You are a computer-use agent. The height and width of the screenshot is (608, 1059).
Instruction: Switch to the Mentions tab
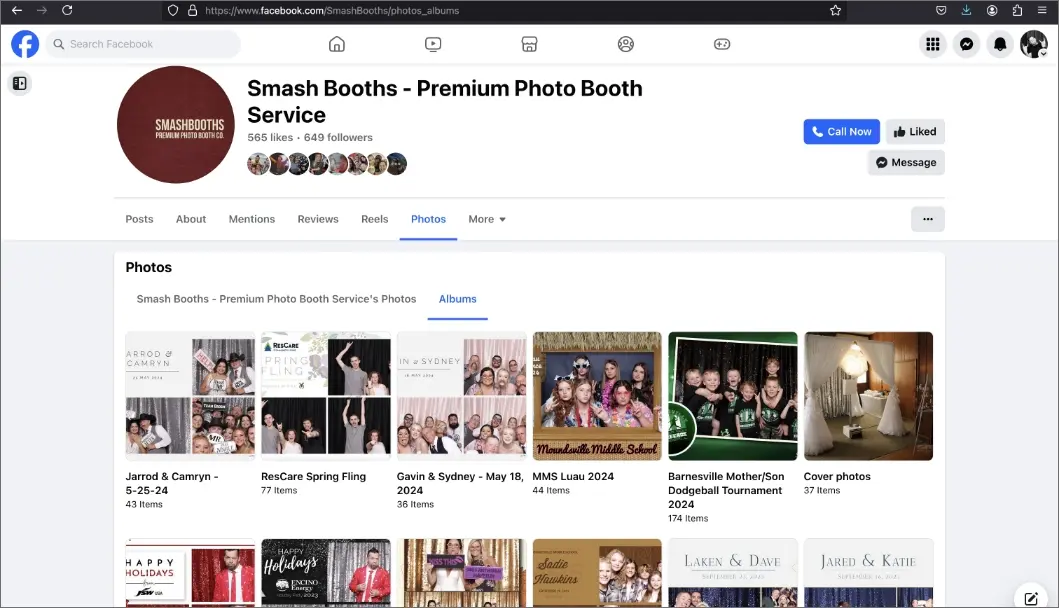[252, 219]
